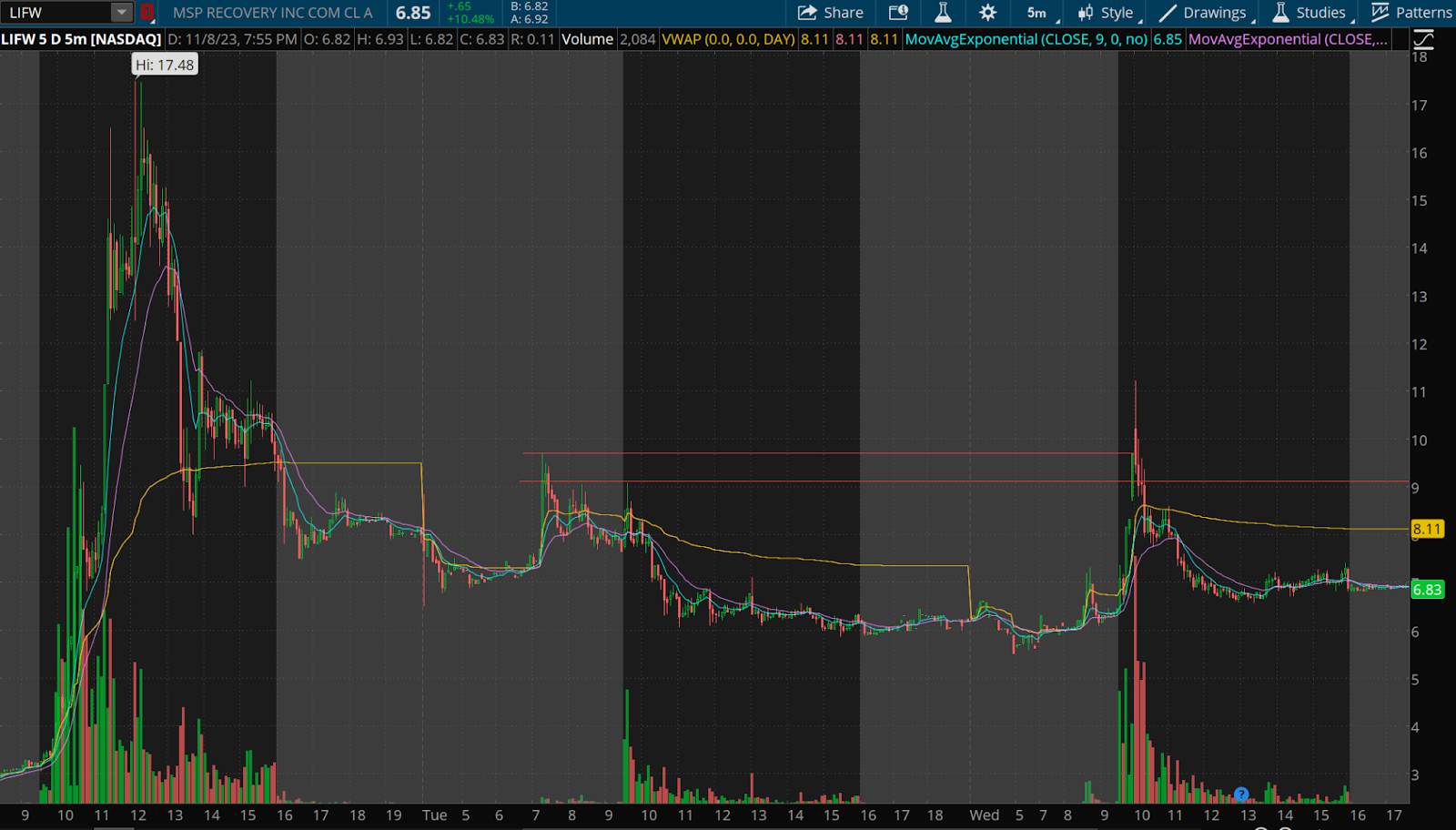Click the 6.85 last price in the header

point(413,13)
